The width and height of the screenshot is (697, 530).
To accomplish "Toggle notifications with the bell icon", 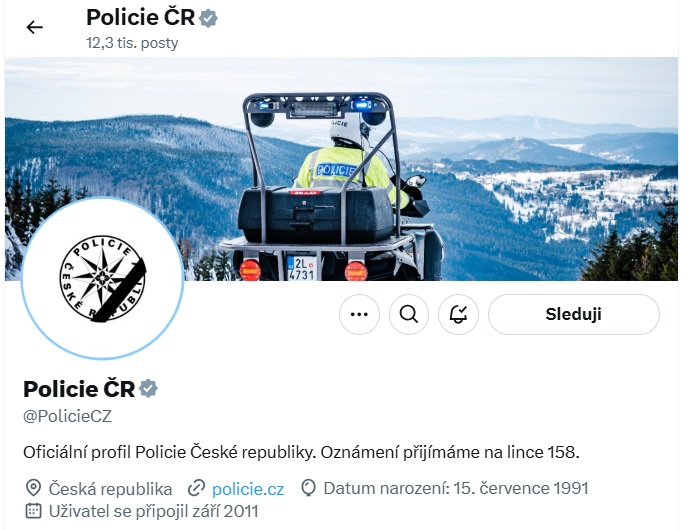I will (458, 314).
